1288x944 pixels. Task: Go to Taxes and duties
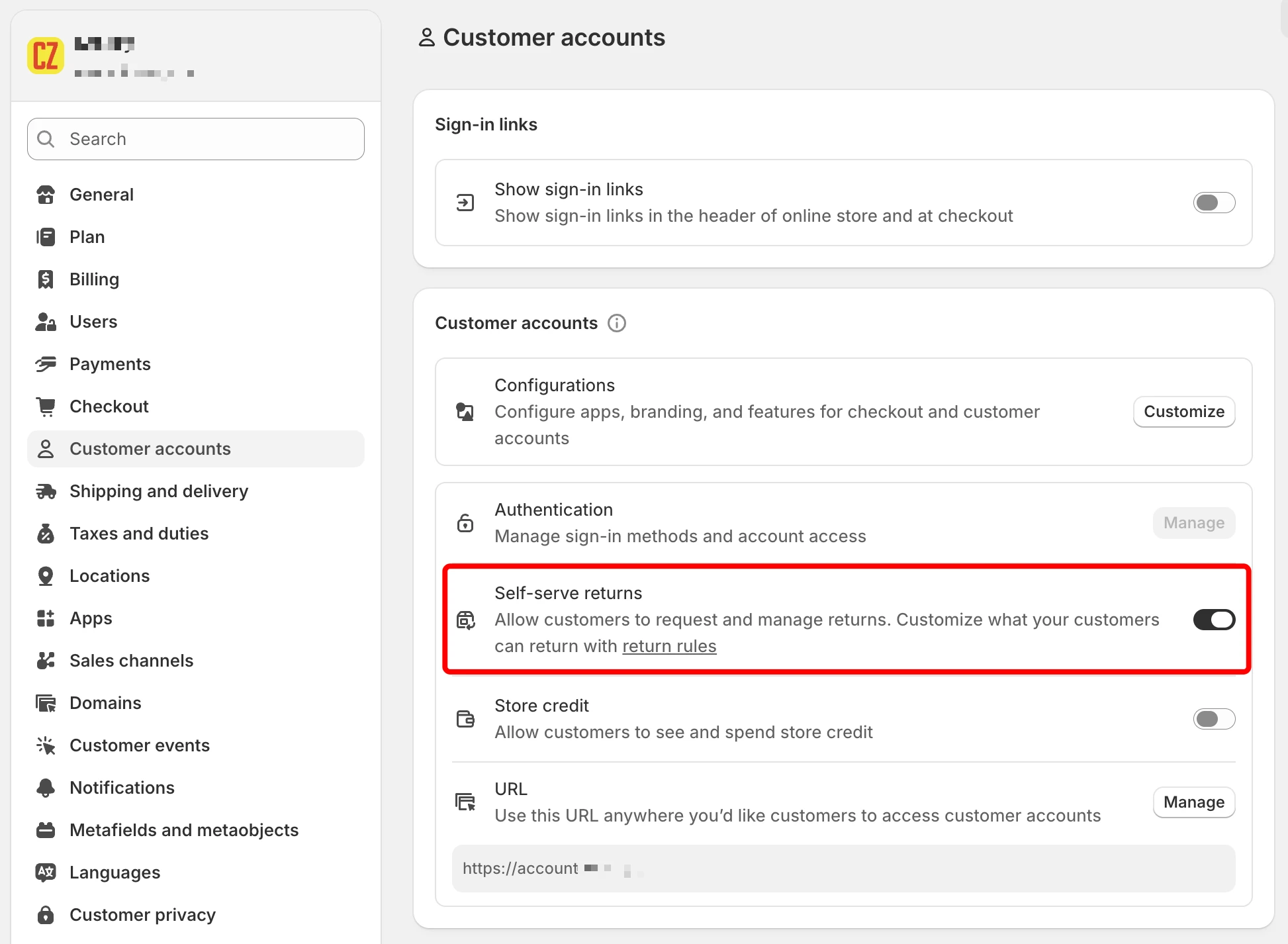coord(196,534)
